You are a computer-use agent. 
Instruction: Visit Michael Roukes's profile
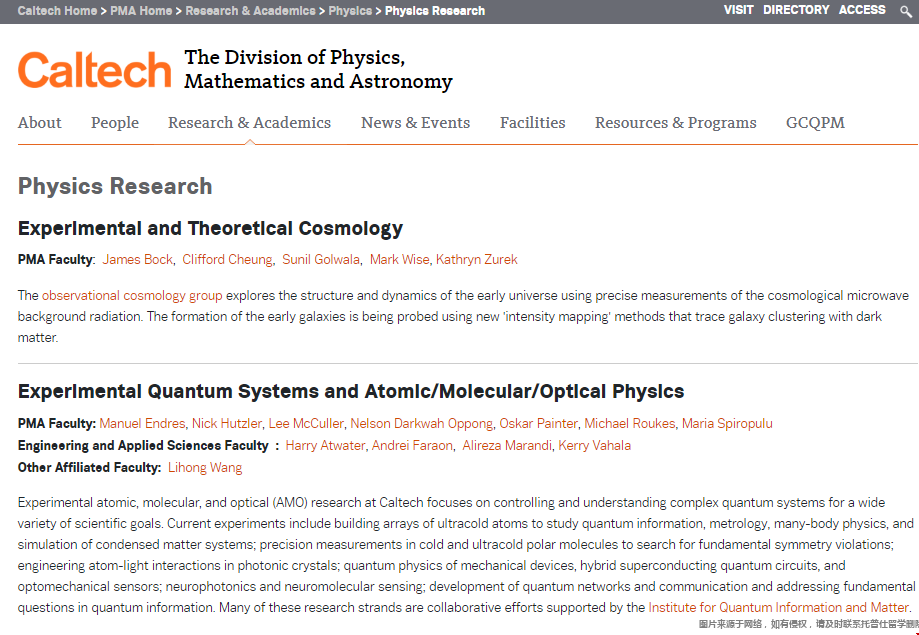[x=629, y=423]
